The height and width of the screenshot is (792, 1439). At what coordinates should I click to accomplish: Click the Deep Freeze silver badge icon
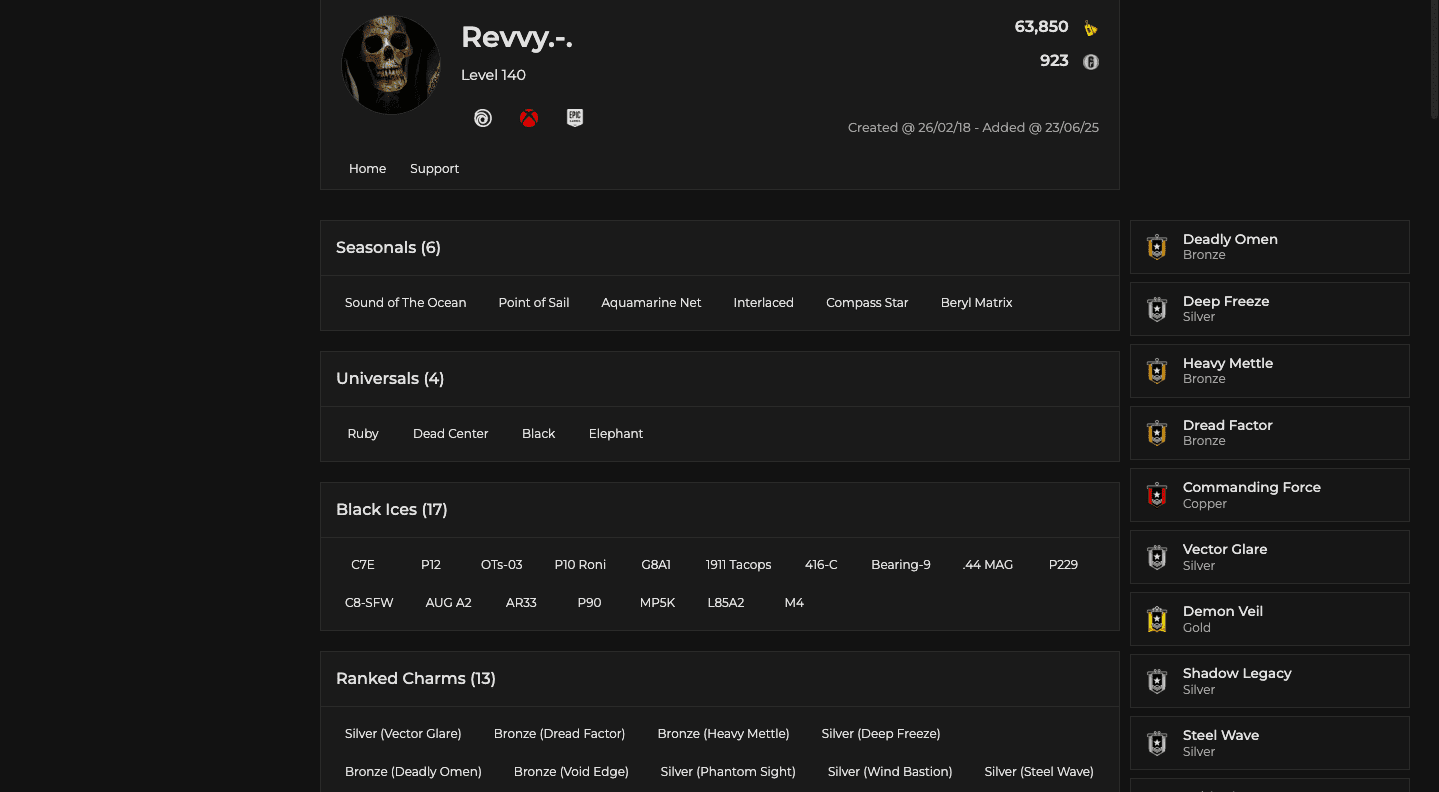tap(1156, 309)
